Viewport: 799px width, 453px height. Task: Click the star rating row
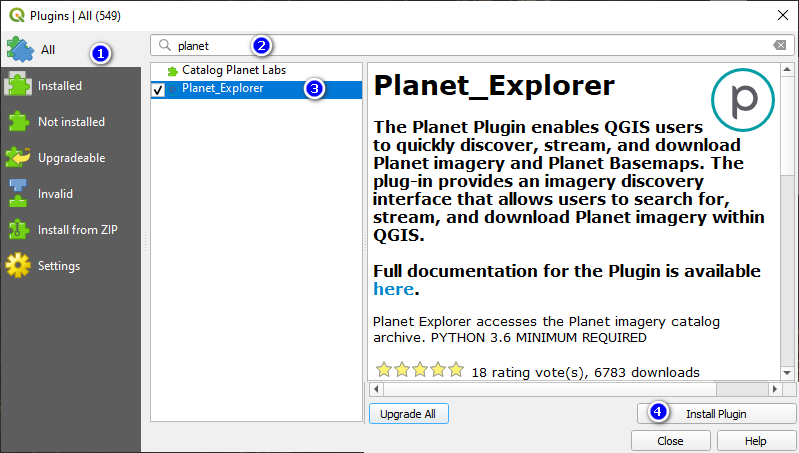[x=420, y=370]
